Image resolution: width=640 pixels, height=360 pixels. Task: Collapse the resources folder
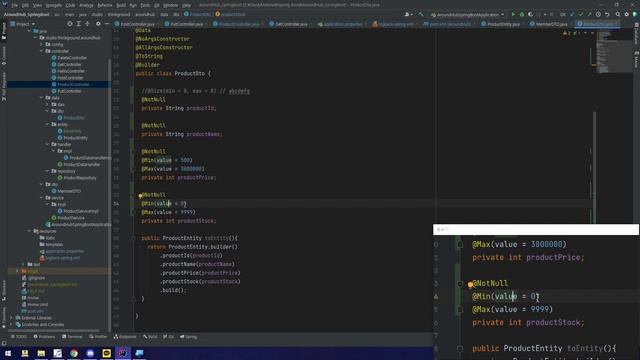click(30, 231)
